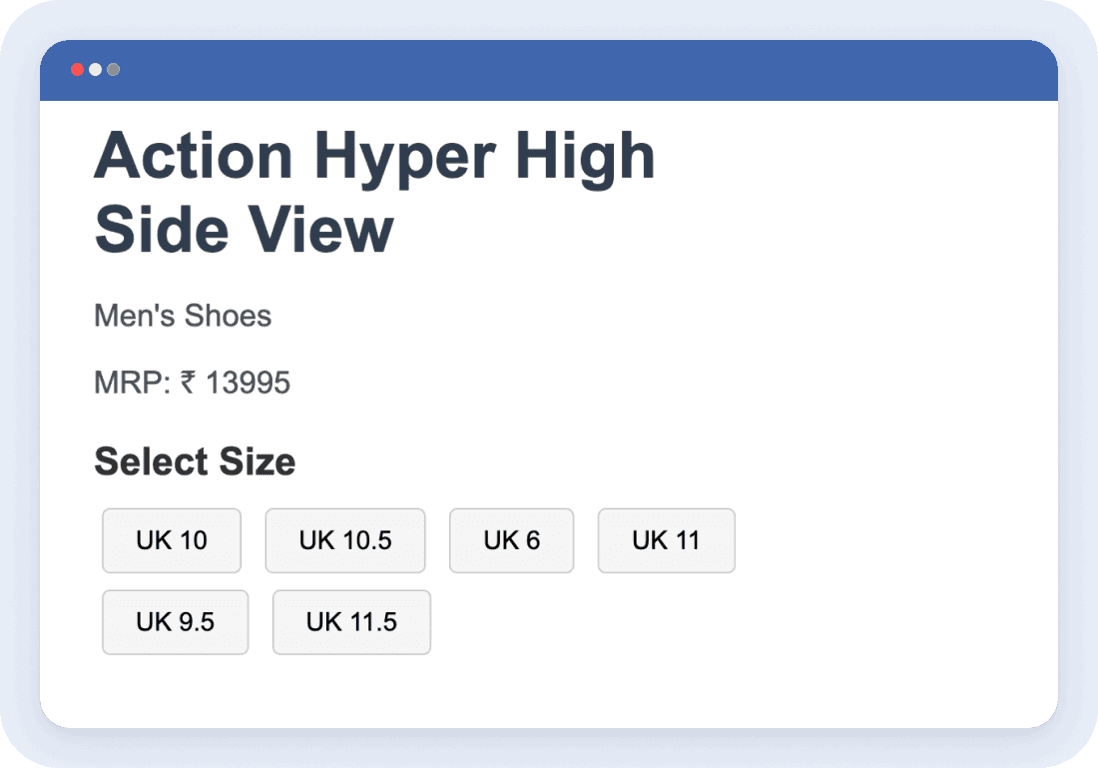Click the word "High" in the title
The height and width of the screenshot is (768, 1098).
tap(585, 157)
